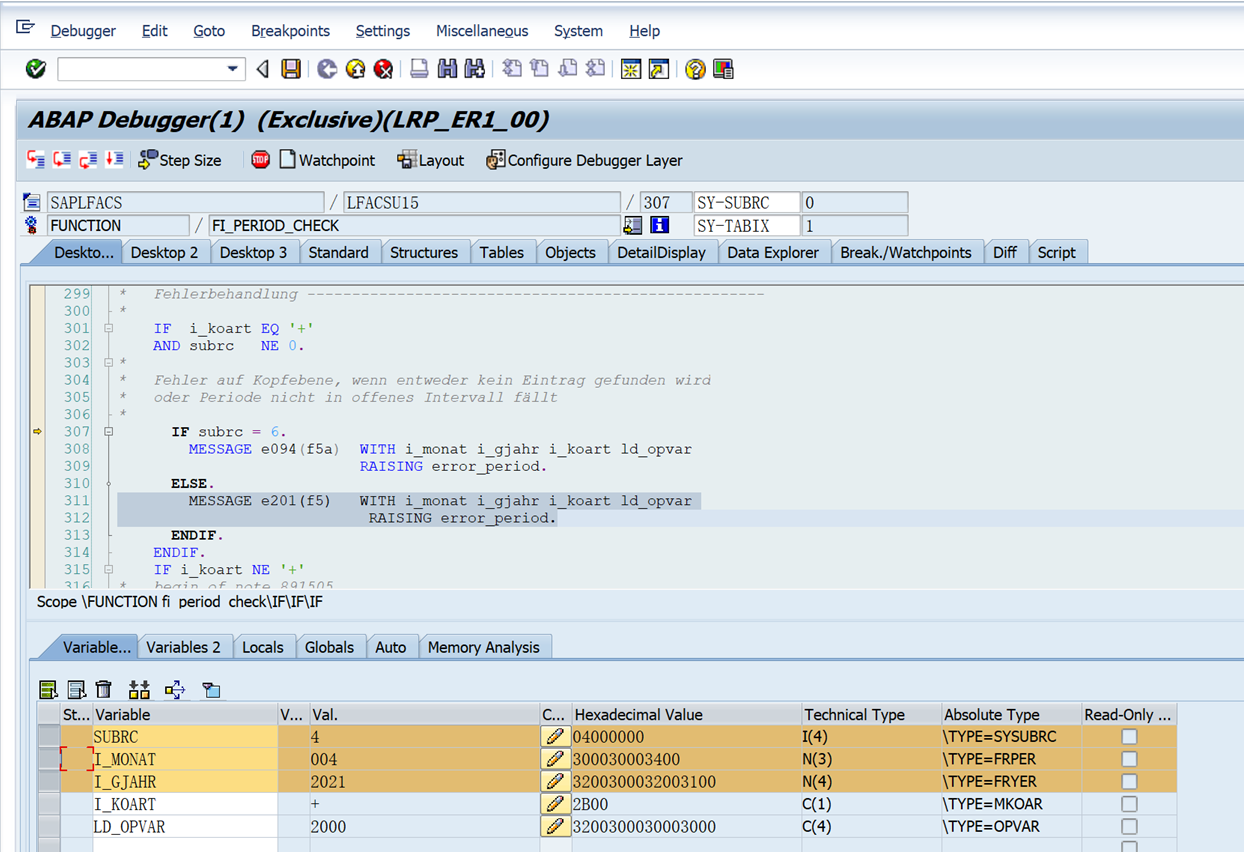The image size is (1245, 852).
Task: Click the Configure Debugger Layer icon
Action: pyautogui.click(x=495, y=160)
